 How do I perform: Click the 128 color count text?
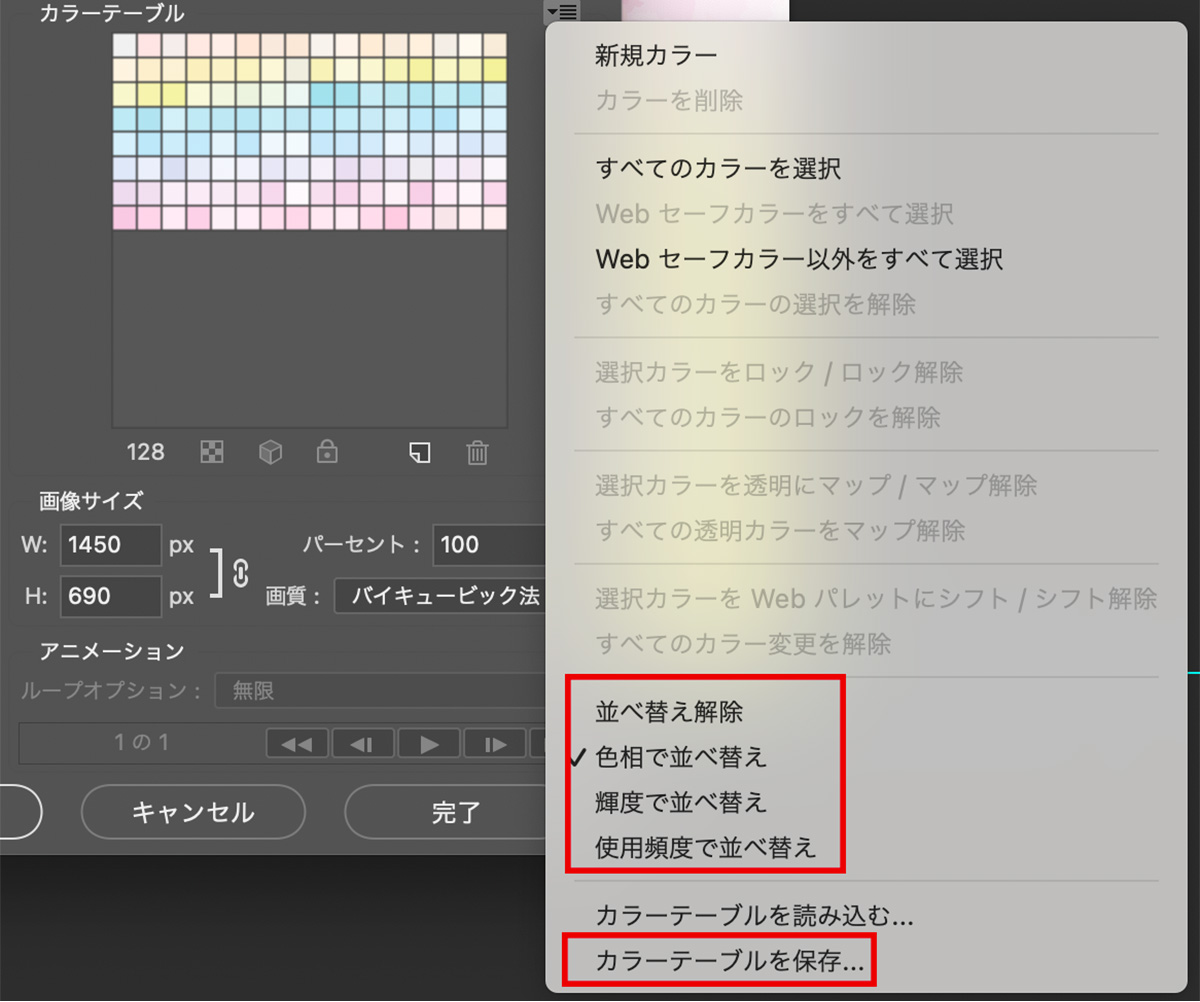(x=145, y=452)
